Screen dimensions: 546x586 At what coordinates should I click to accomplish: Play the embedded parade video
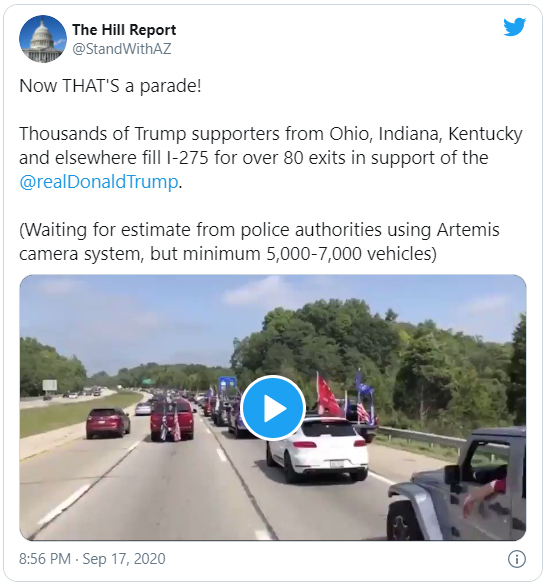click(x=273, y=408)
